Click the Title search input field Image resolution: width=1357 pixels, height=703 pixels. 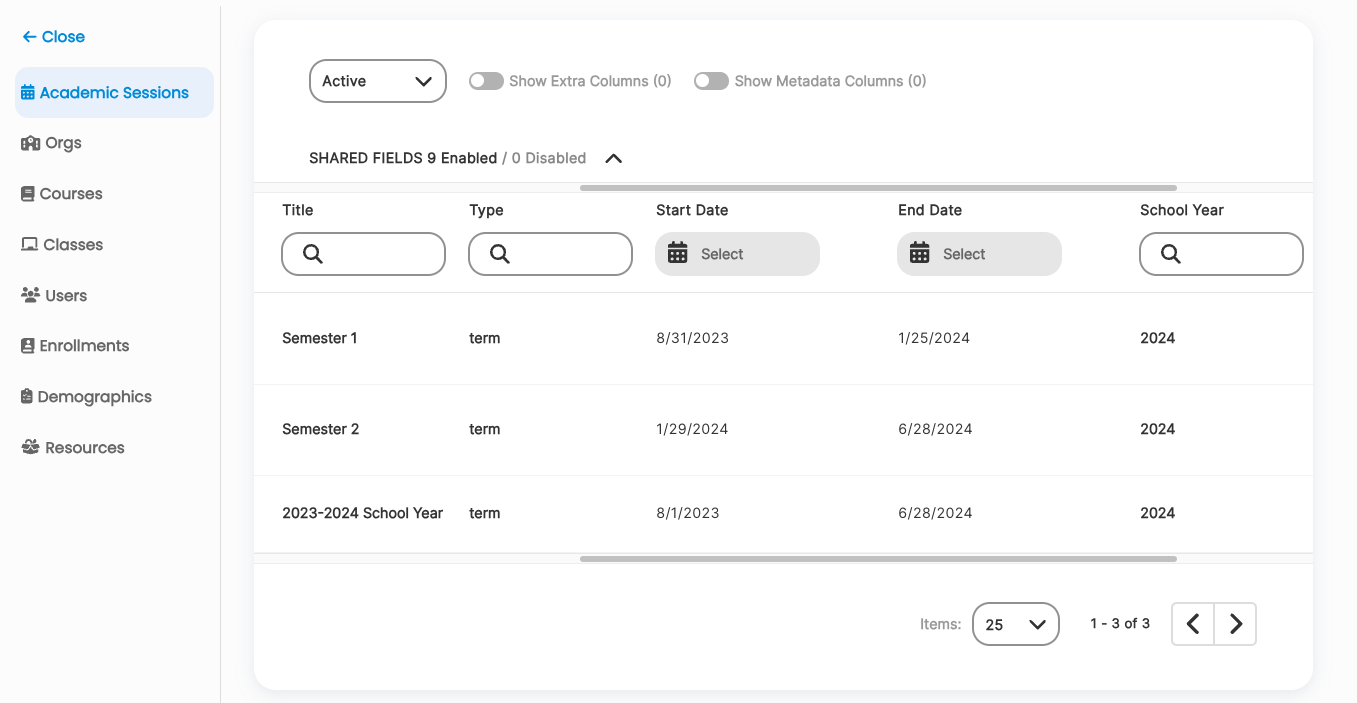coord(363,253)
